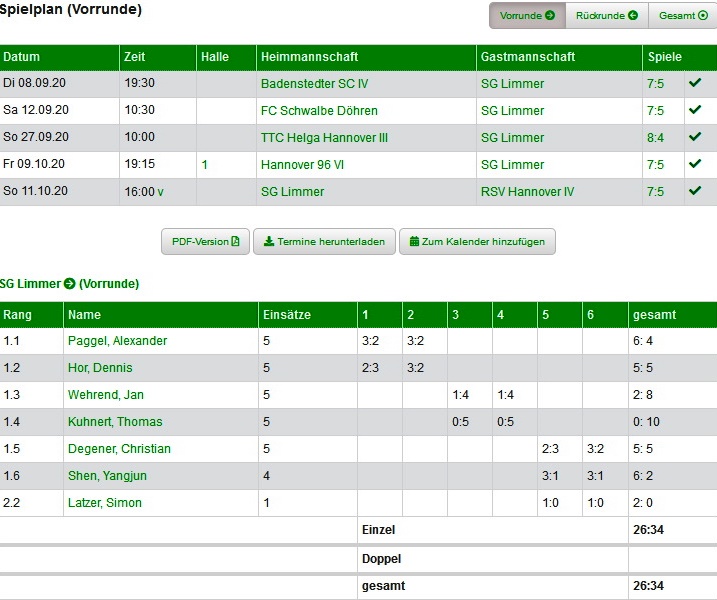The height and width of the screenshot is (600, 717).
Task: Open the Badenstedter SC IV team link
Action: click(x=314, y=84)
